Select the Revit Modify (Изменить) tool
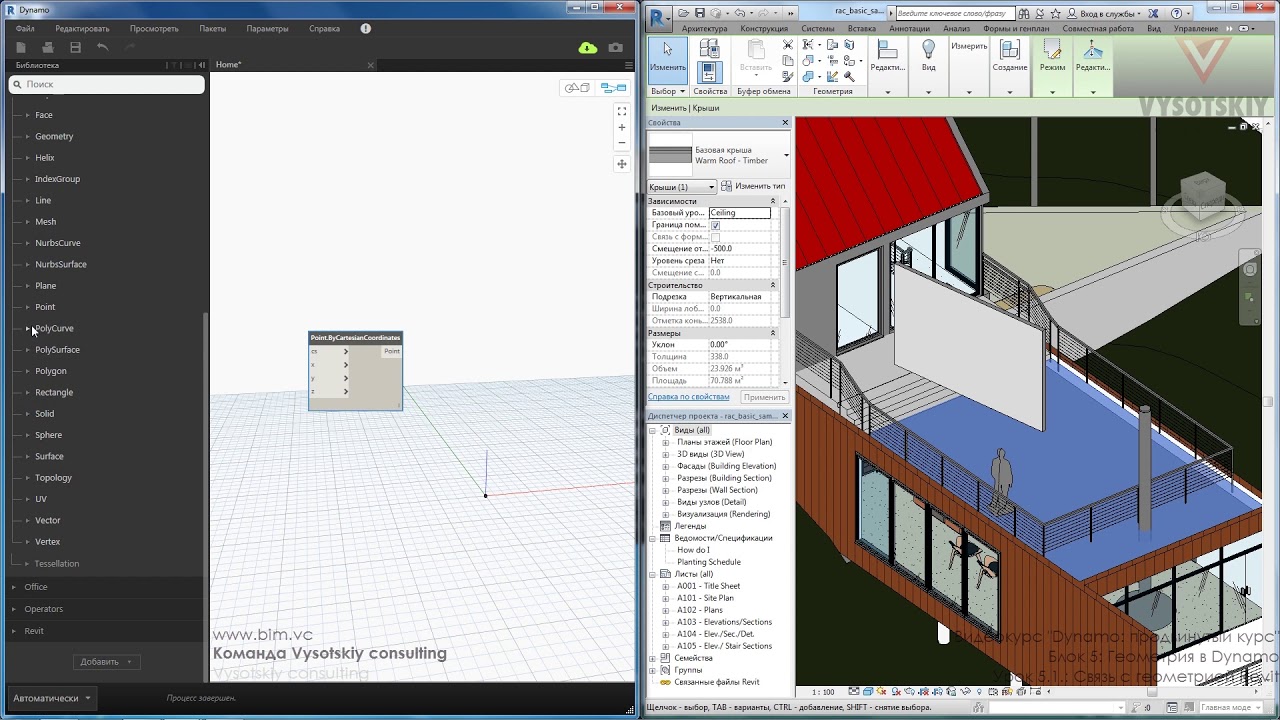The width and height of the screenshot is (1280, 720). 668,60
